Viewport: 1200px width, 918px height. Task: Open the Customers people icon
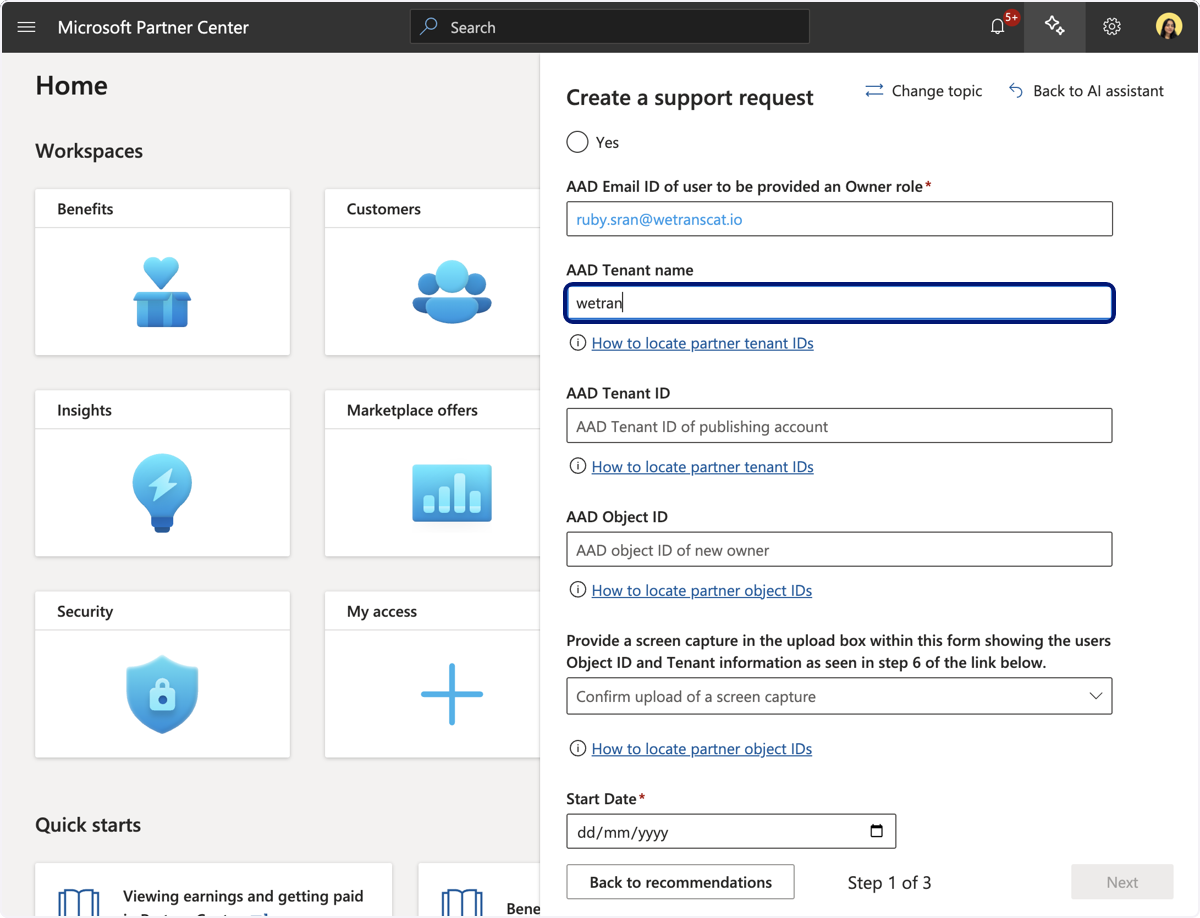coord(452,292)
